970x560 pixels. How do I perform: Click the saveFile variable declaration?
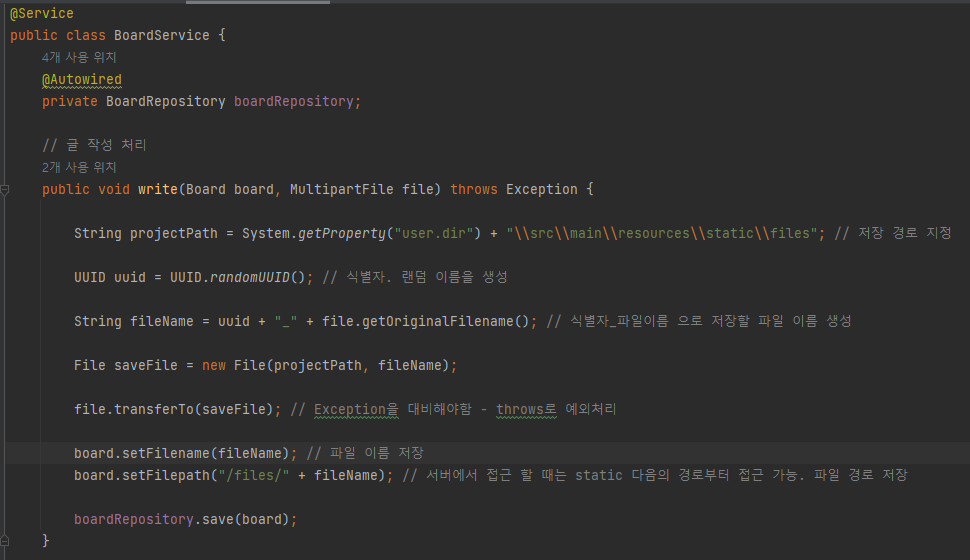pyautogui.click(x=146, y=365)
